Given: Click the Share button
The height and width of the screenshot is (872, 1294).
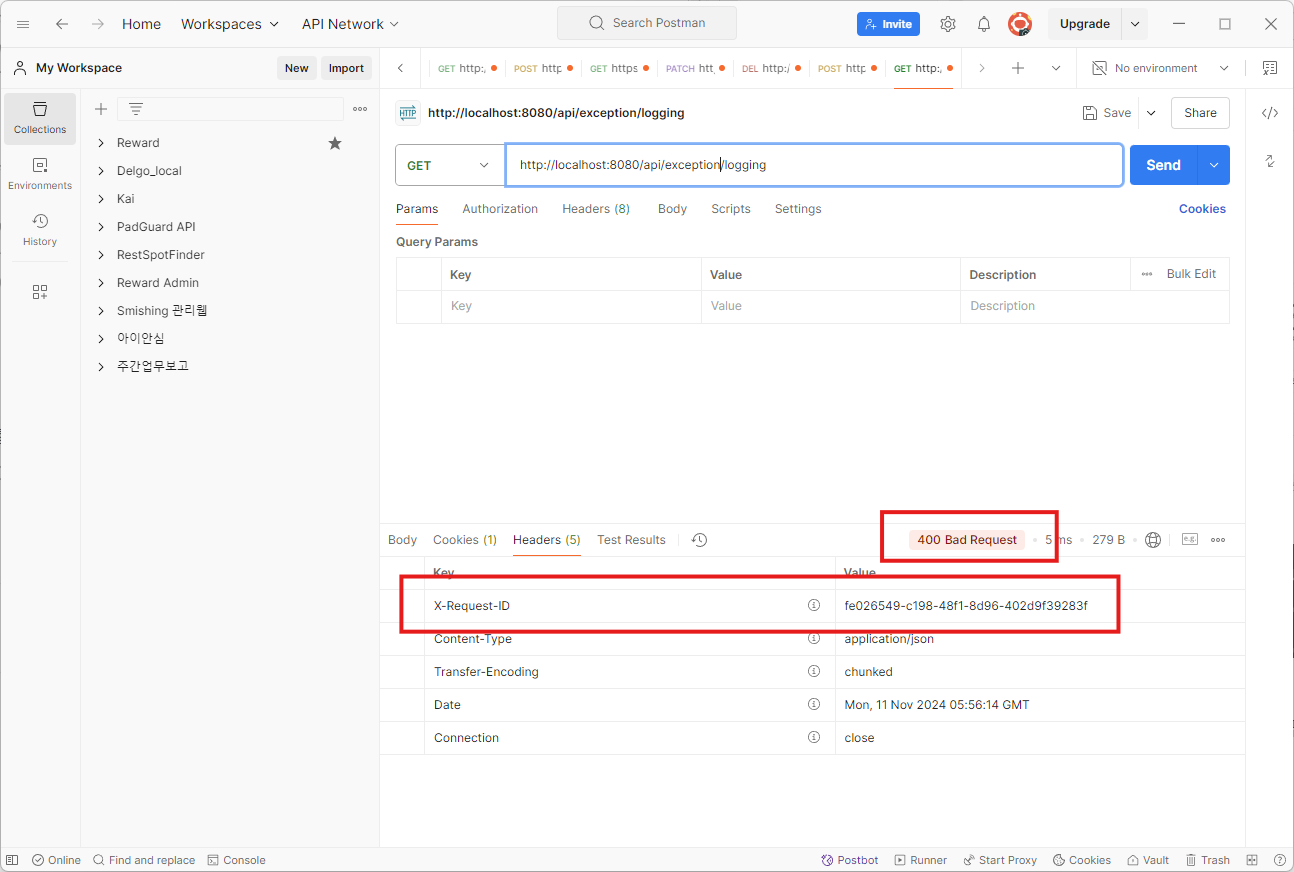Looking at the screenshot, I should point(1200,113).
